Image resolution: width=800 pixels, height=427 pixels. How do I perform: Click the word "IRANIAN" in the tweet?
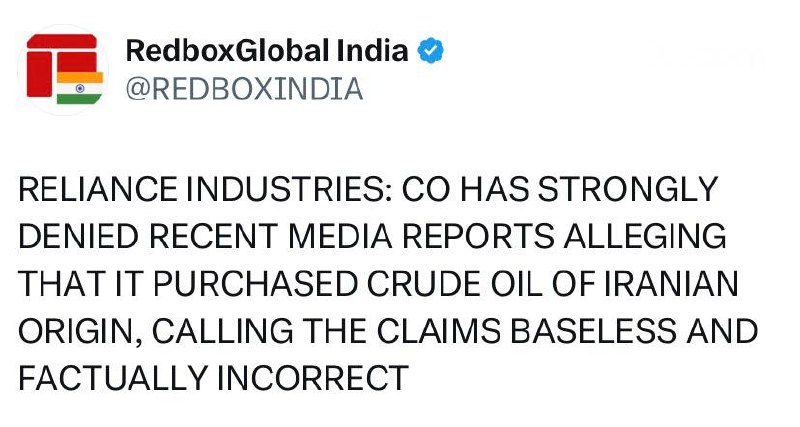tap(667, 285)
